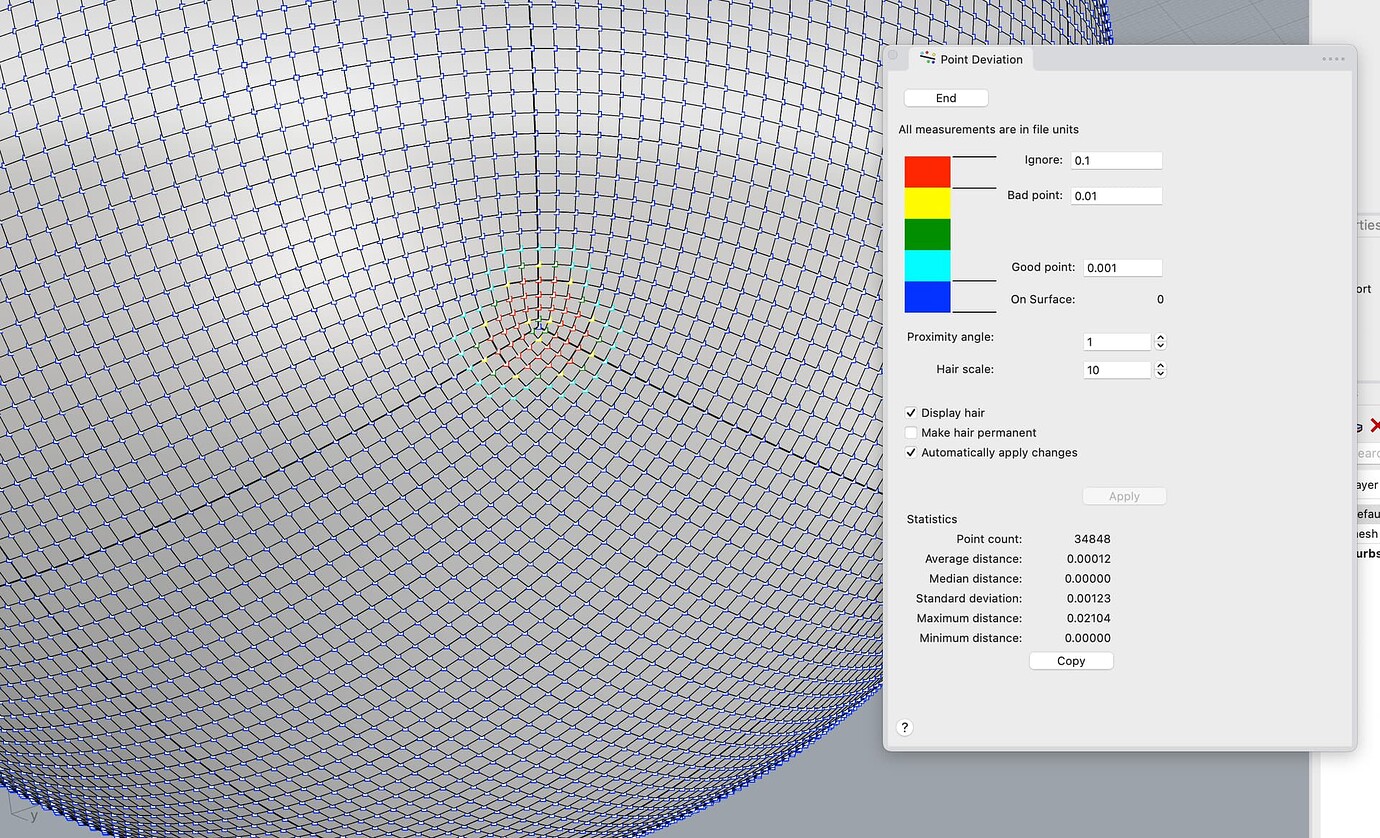The image size is (1380, 838).
Task: Open help using the question mark icon
Action: pyautogui.click(x=905, y=727)
